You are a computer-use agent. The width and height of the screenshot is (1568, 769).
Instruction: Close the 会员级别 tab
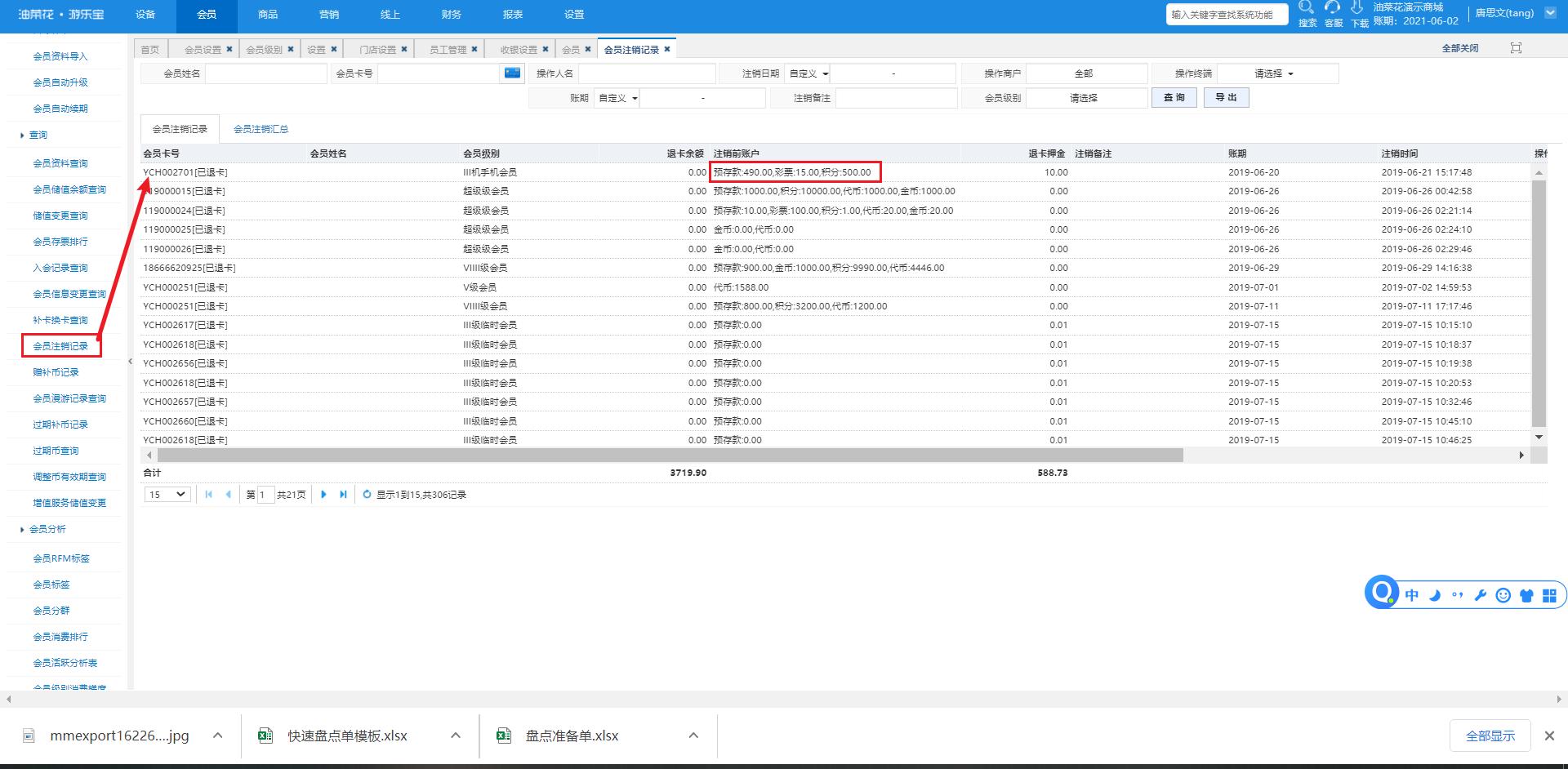click(x=291, y=49)
